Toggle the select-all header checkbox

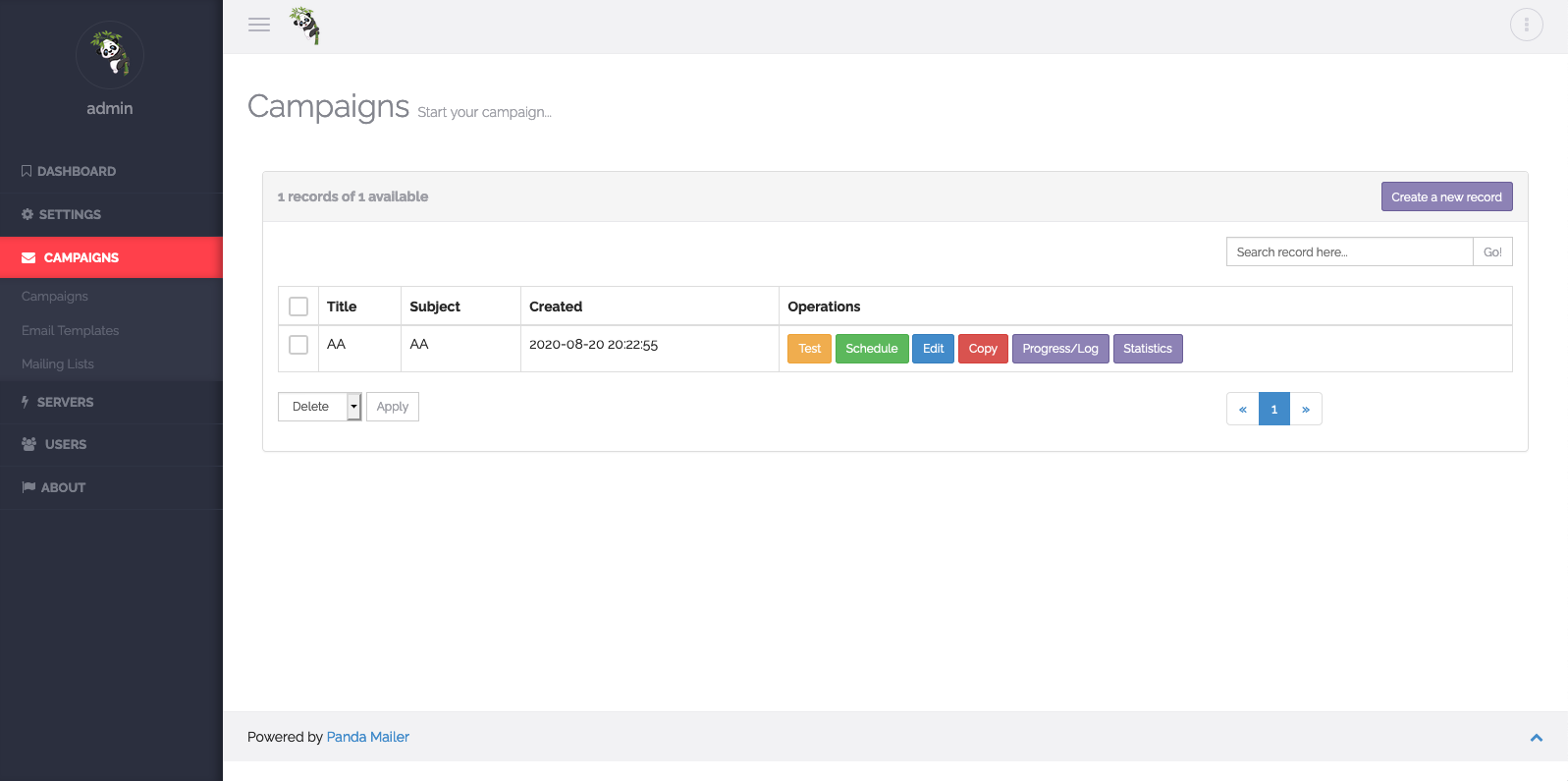click(298, 307)
